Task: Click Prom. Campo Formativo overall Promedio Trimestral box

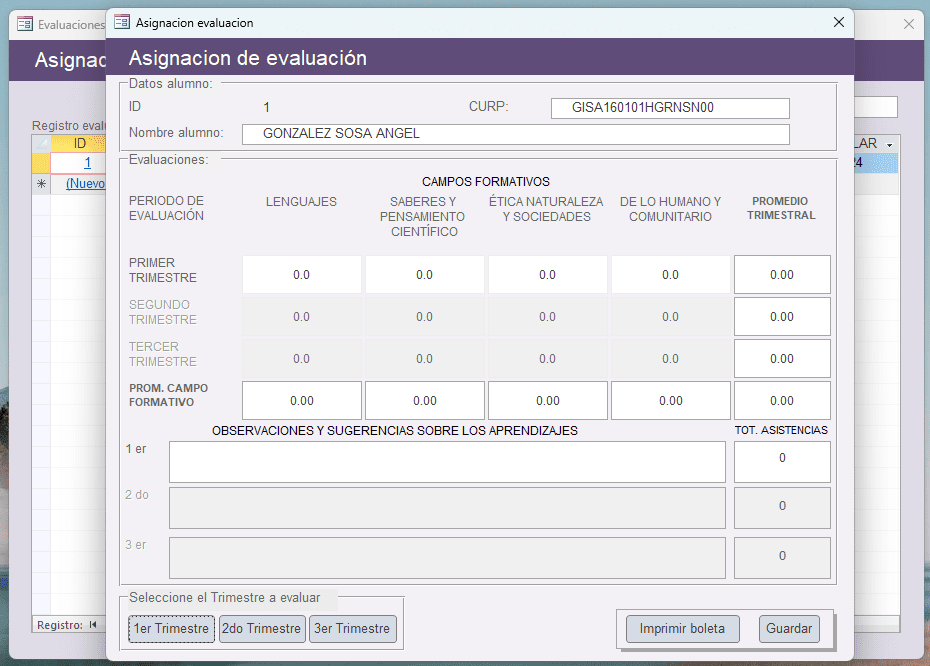Action: (782, 400)
